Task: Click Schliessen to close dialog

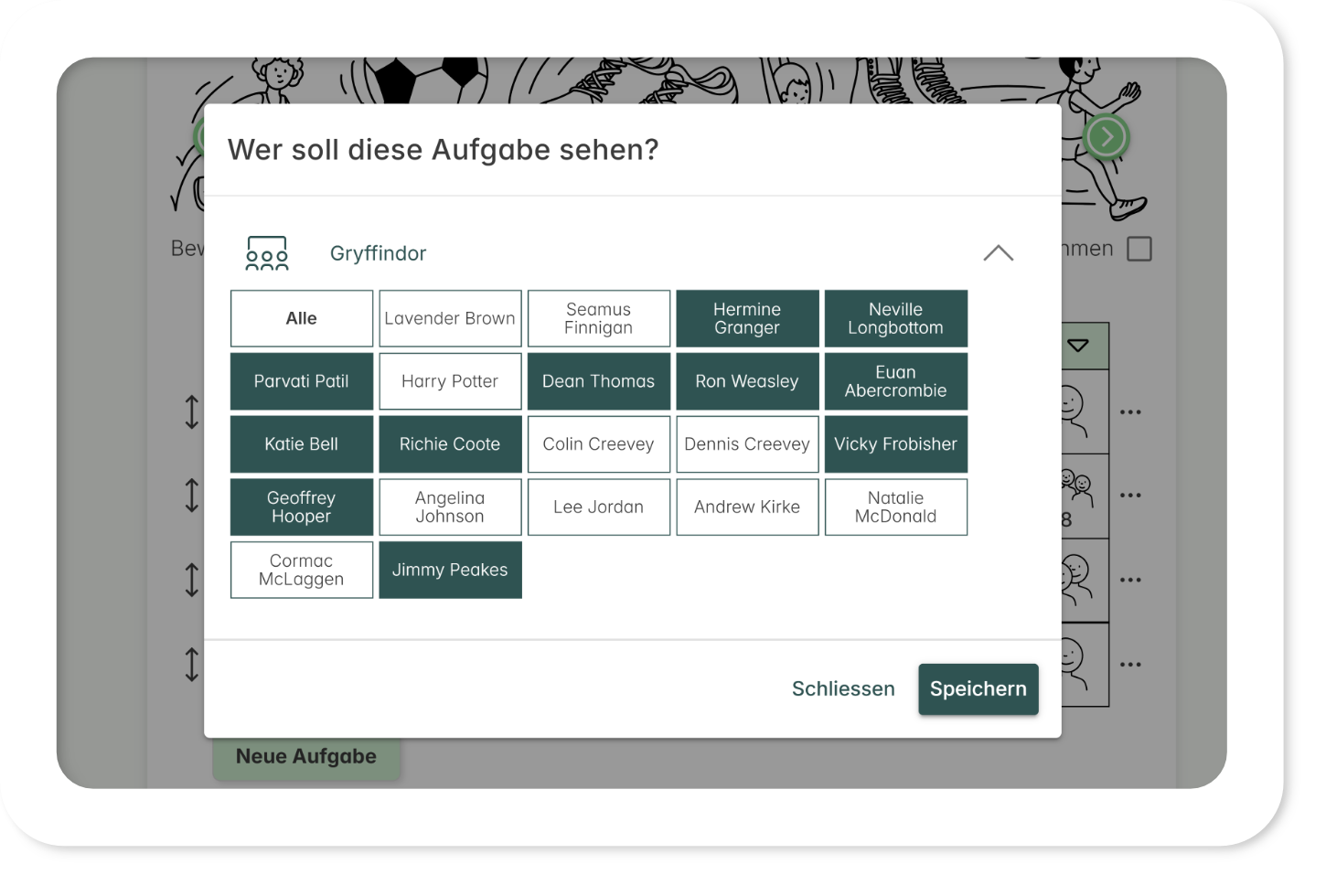Action: tap(843, 688)
